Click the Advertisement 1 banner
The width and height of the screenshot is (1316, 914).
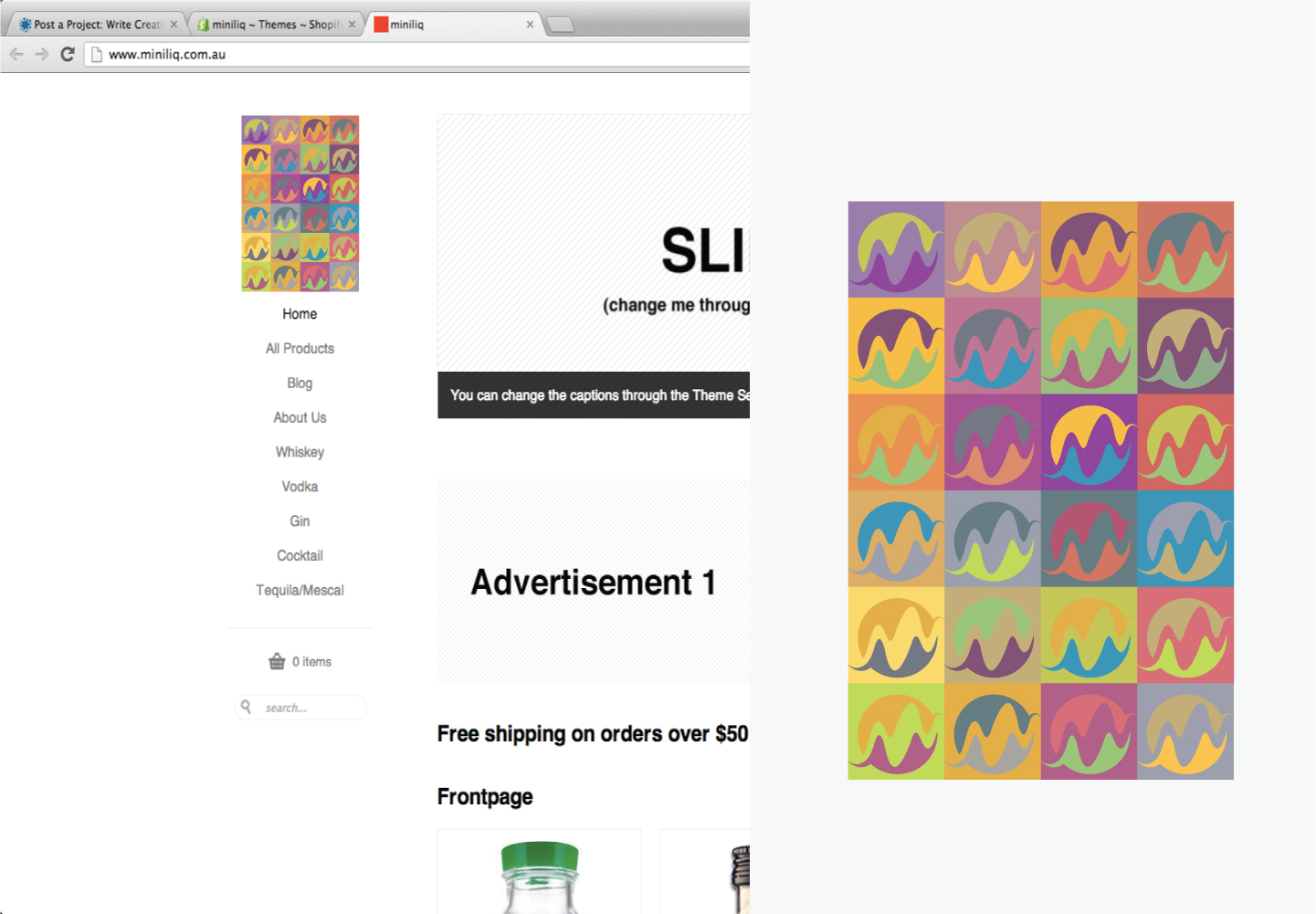point(594,582)
